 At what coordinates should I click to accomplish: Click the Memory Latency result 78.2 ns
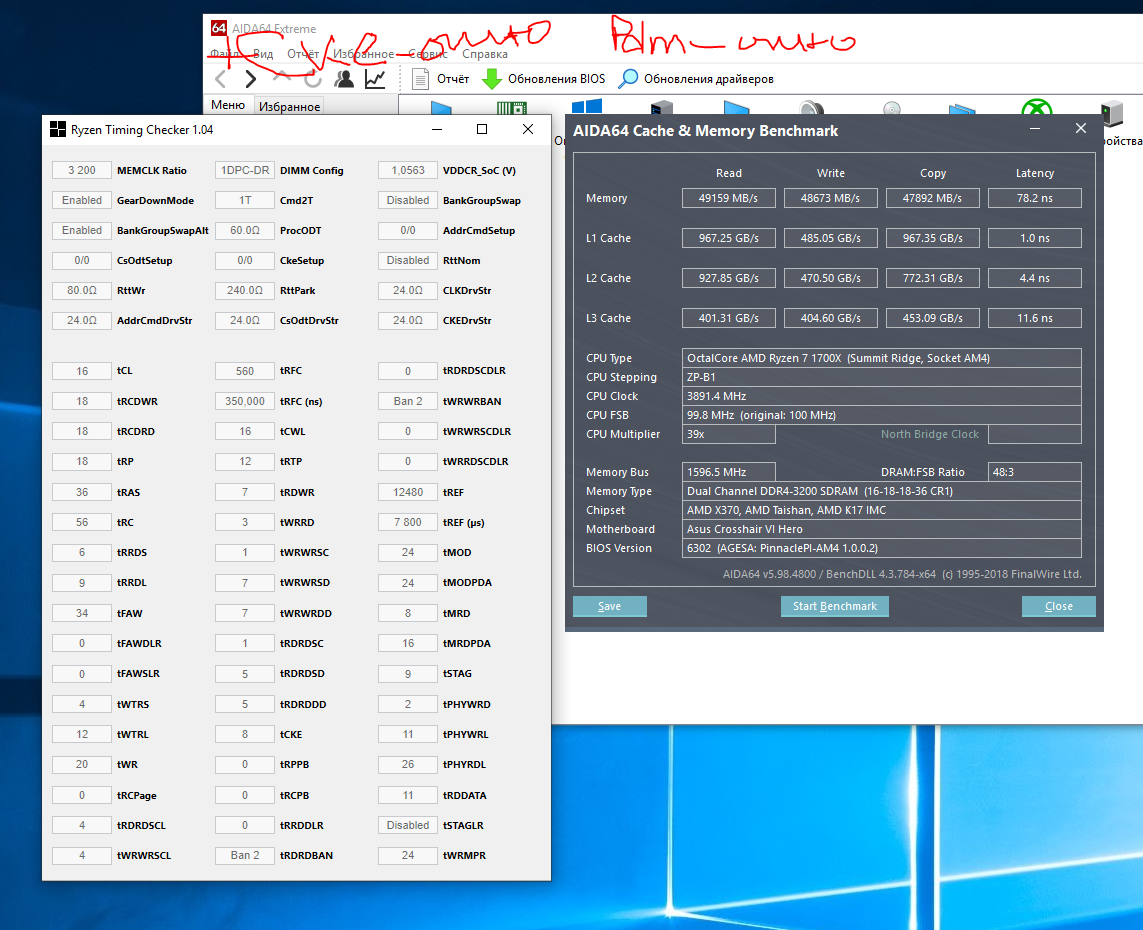click(x=1034, y=198)
